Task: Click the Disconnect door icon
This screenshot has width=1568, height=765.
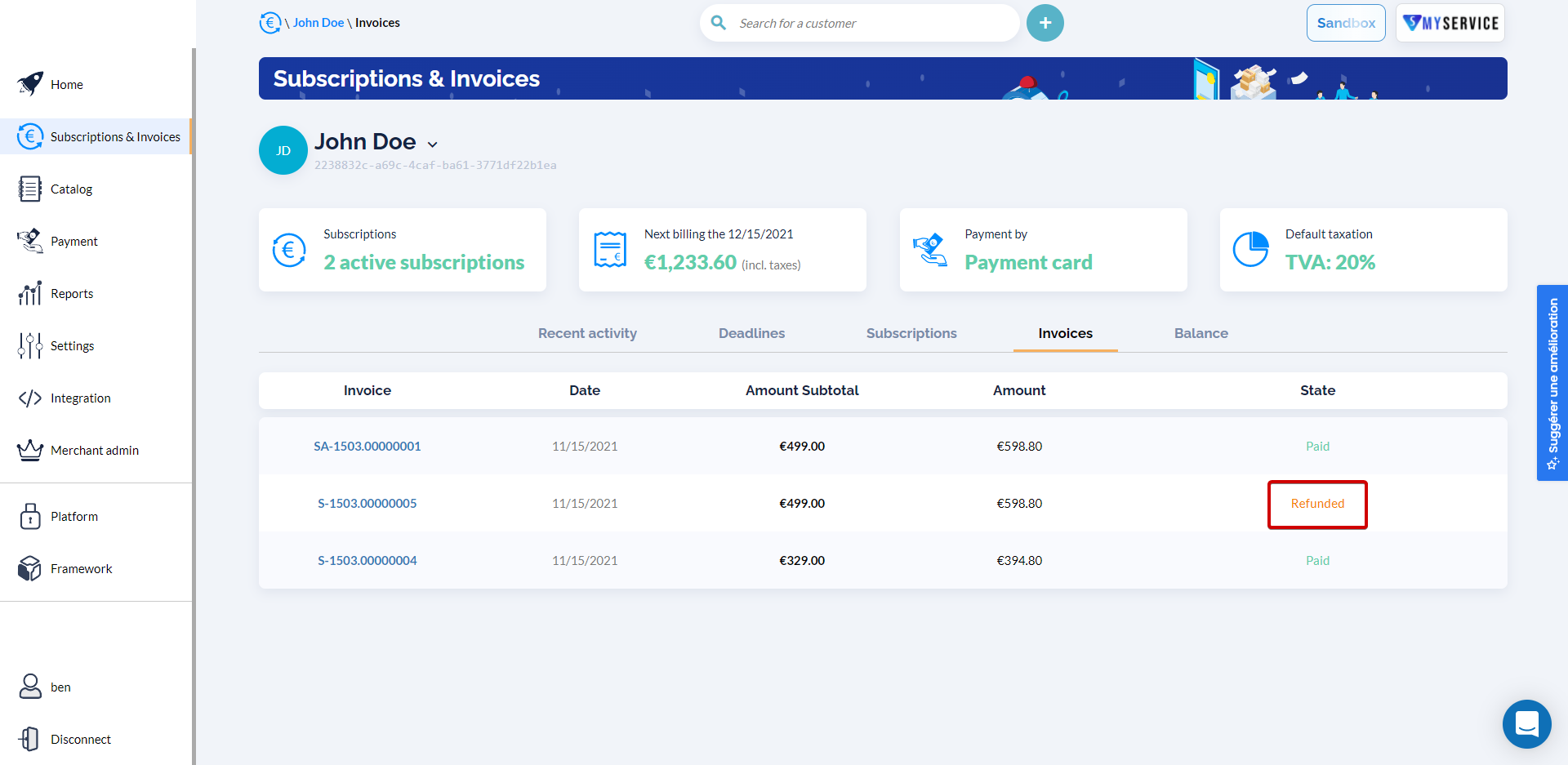Action: (x=30, y=739)
